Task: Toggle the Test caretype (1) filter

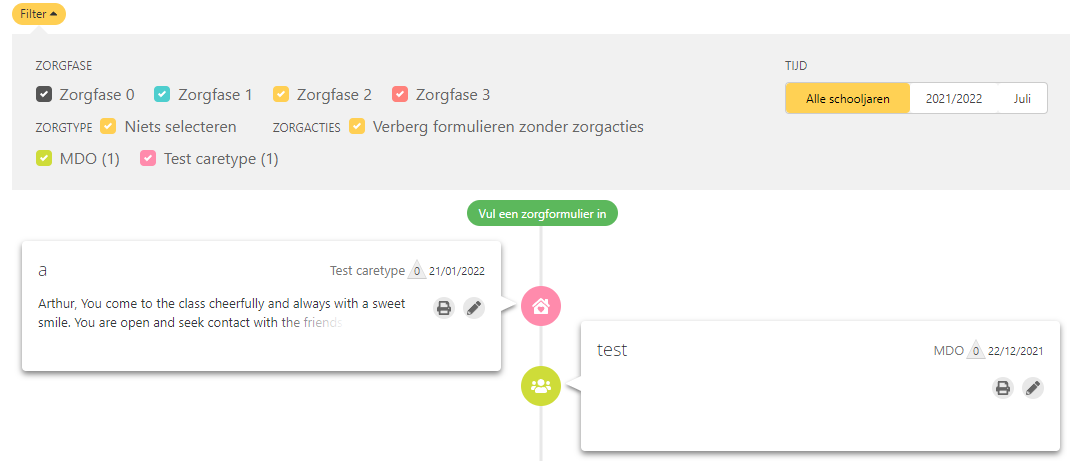Action: coord(148,159)
